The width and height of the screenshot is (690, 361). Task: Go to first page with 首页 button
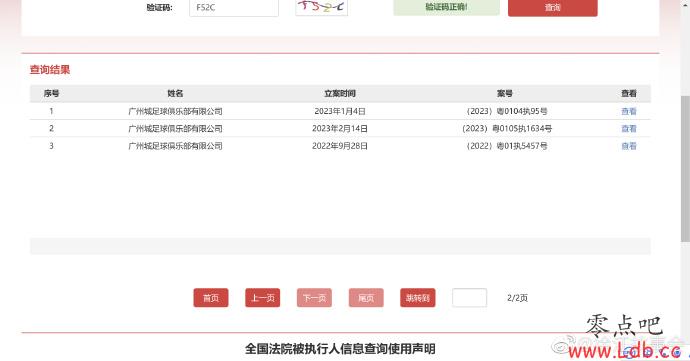point(211,298)
